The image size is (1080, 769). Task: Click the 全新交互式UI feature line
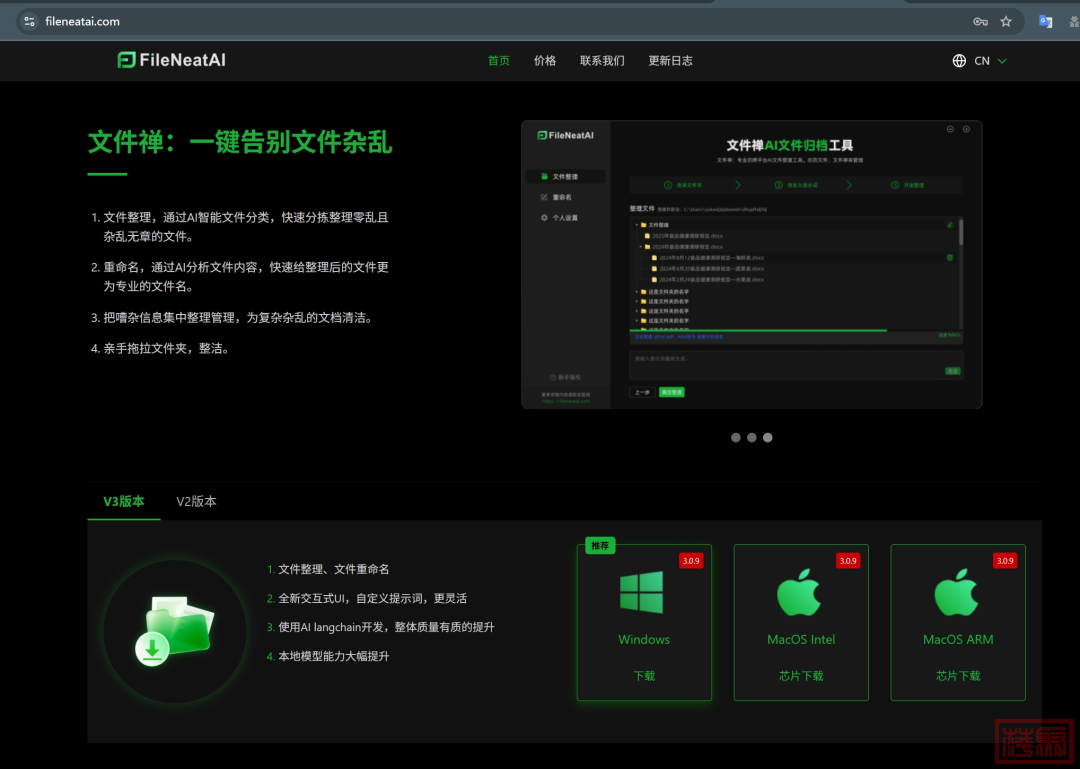[366, 598]
